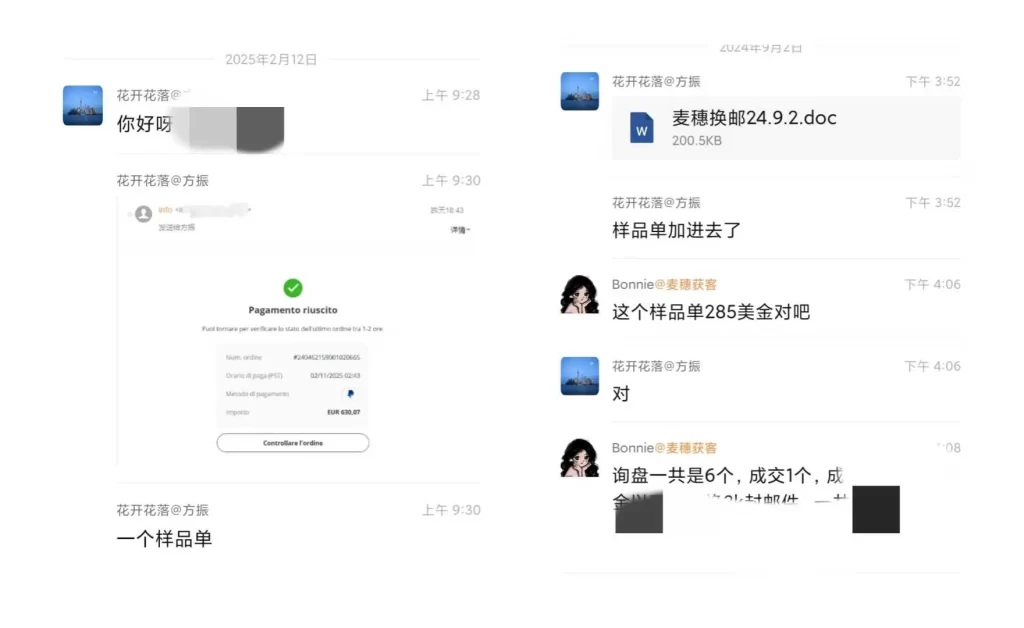The height and width of the screenshot is (628, 1024).
Task: Expand the 详情 details dropdown in the email
Action: tap(459, 231)
